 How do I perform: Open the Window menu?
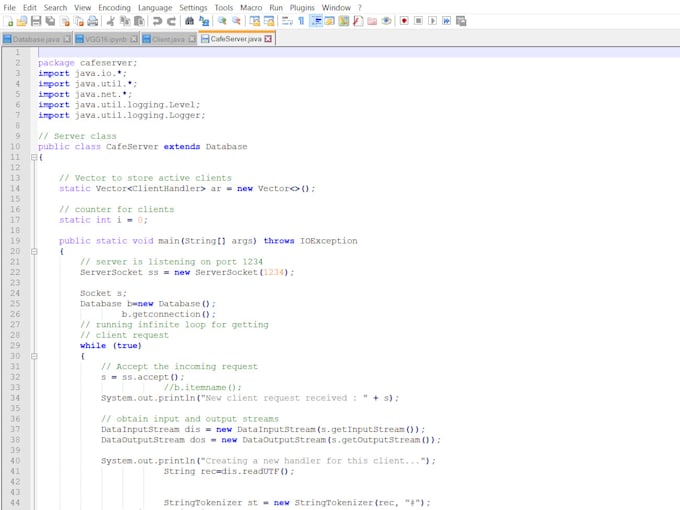[336, 7]
